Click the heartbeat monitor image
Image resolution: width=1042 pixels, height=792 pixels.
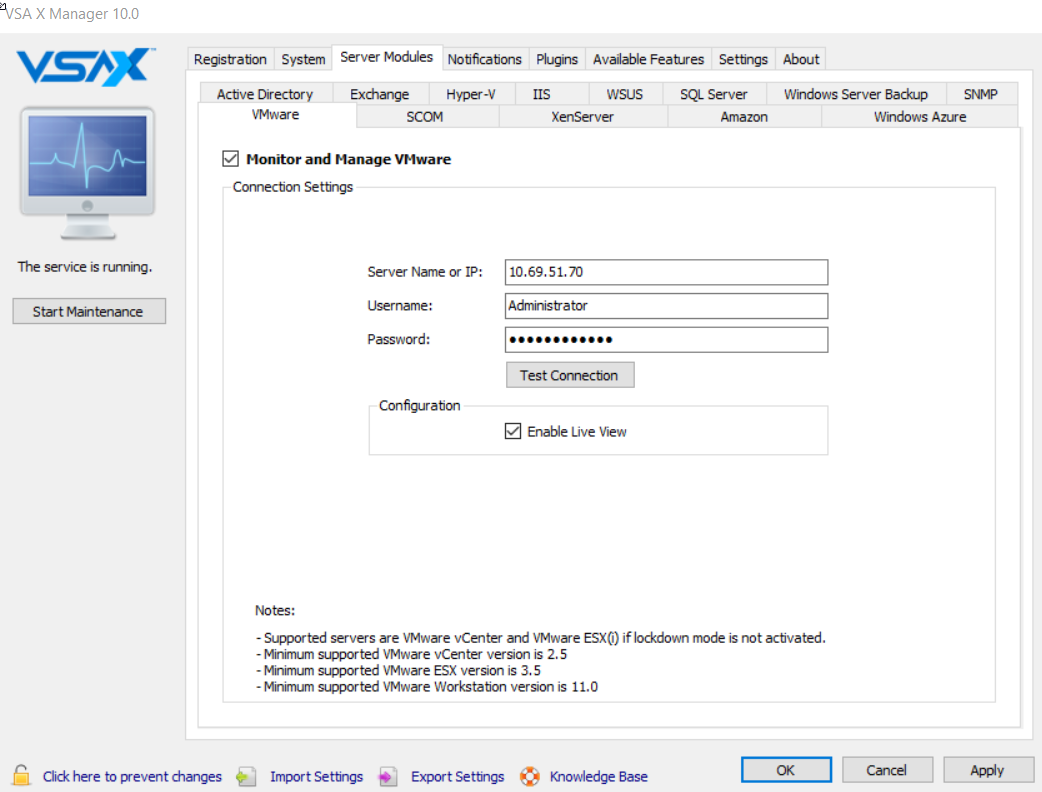click(x=87, y=173)
